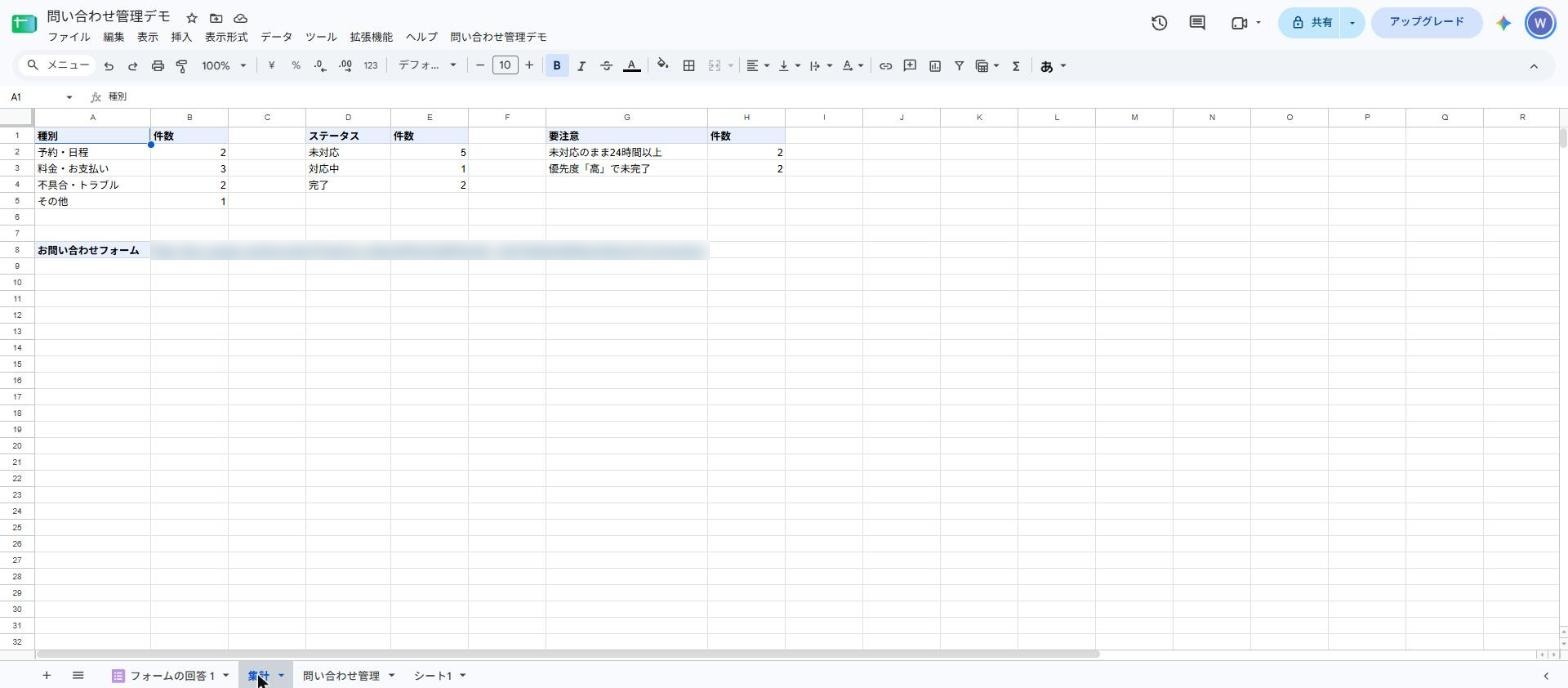Toggle italic formatting

581,66
